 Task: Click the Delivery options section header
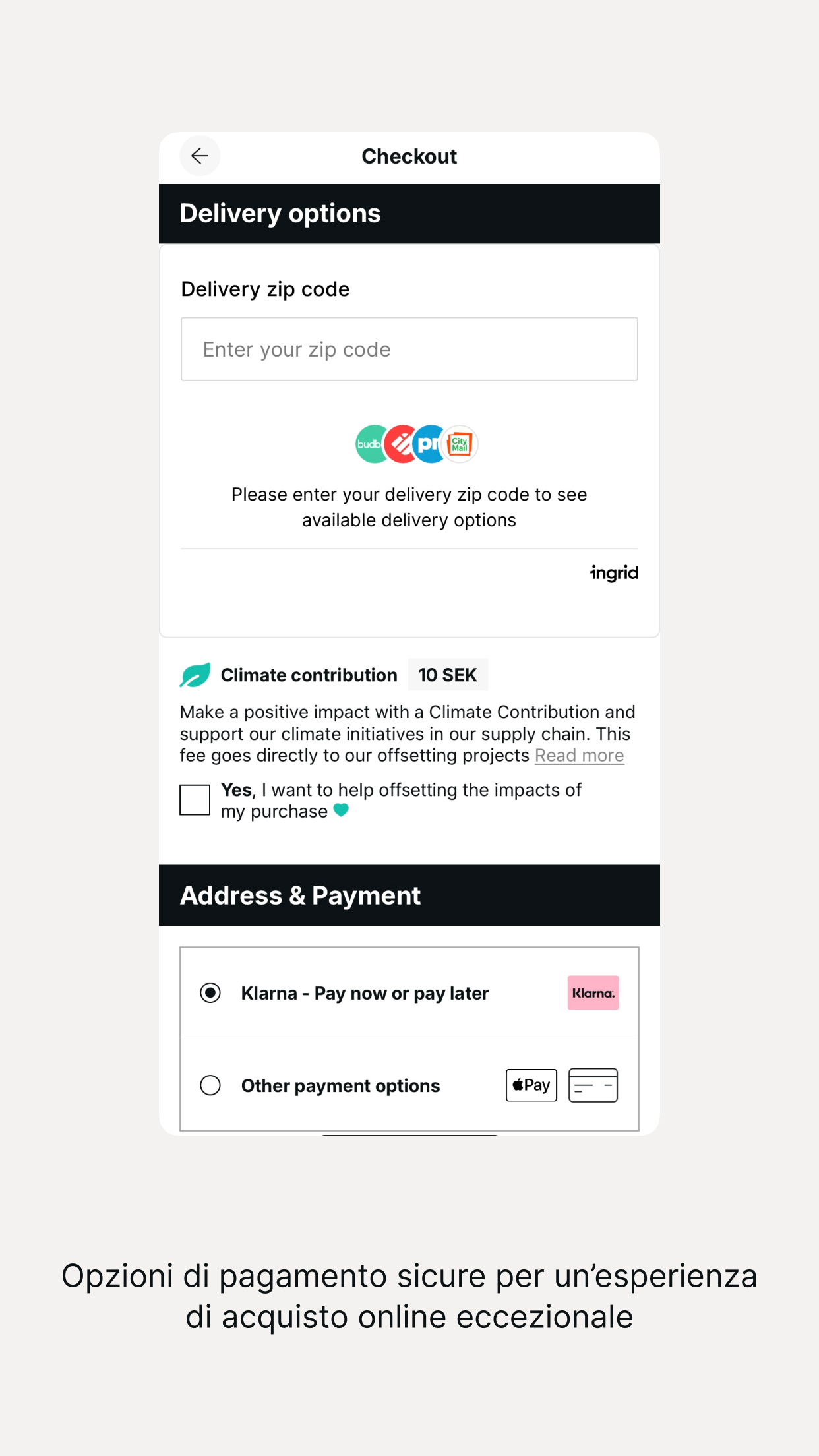point(280,212)
